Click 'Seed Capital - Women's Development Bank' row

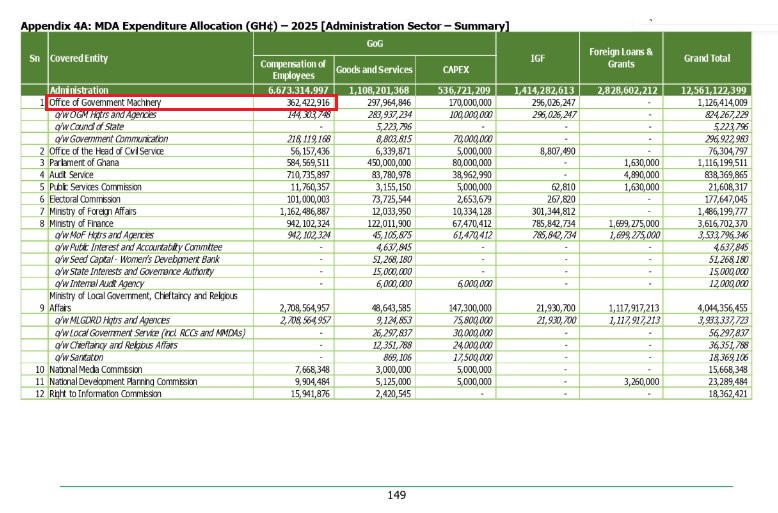[x=137, y=259]
